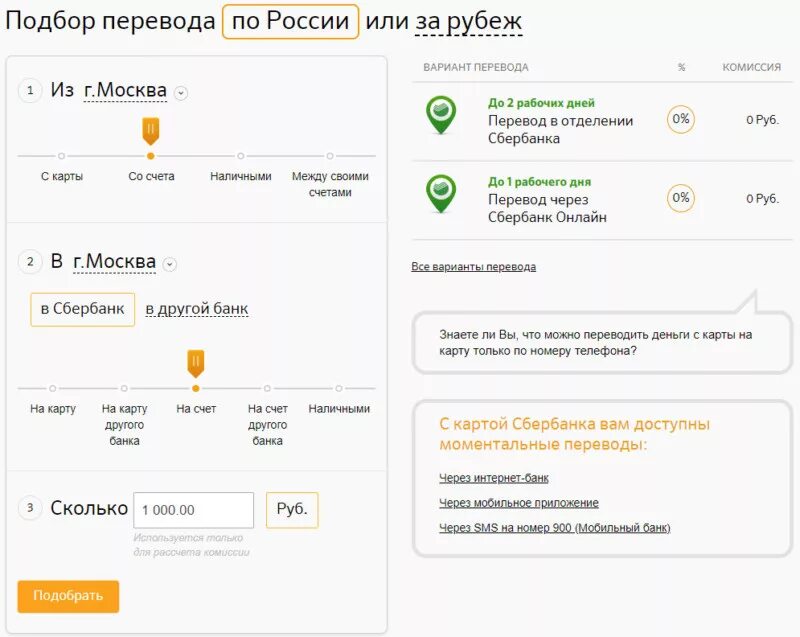Viewport: 800px width, 637px height.
Task: Select the Наличными destination option
Action: (x=339, y=409)
